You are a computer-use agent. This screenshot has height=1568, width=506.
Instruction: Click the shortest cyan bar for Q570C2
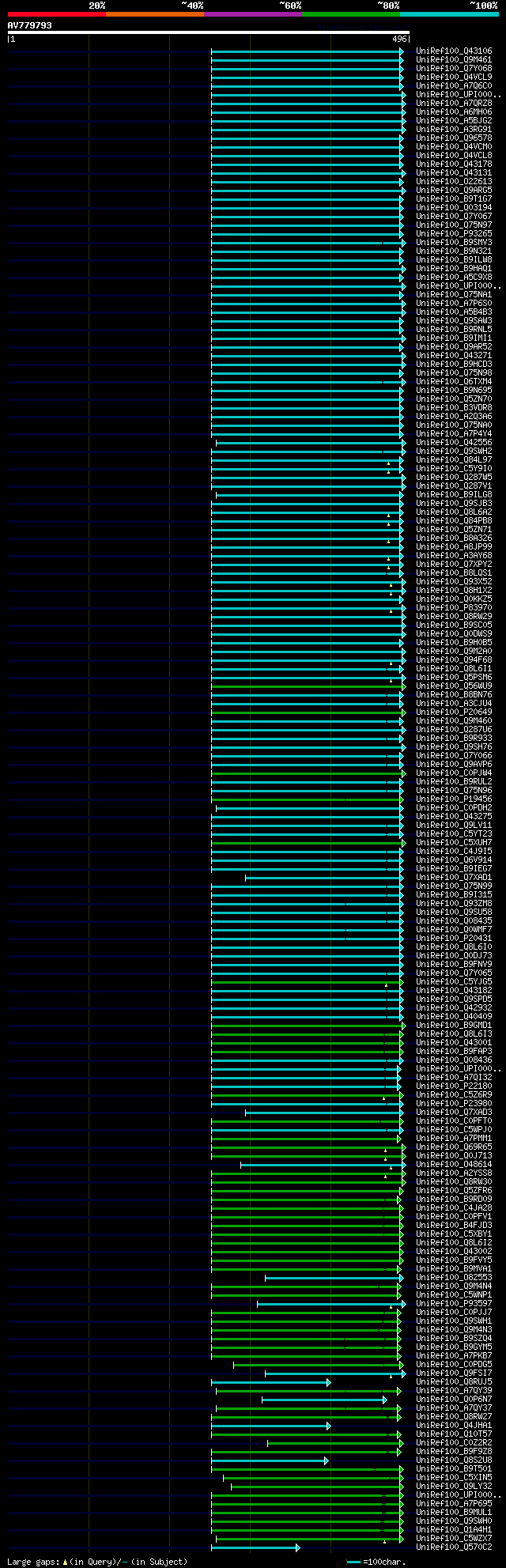(255, 1547)
